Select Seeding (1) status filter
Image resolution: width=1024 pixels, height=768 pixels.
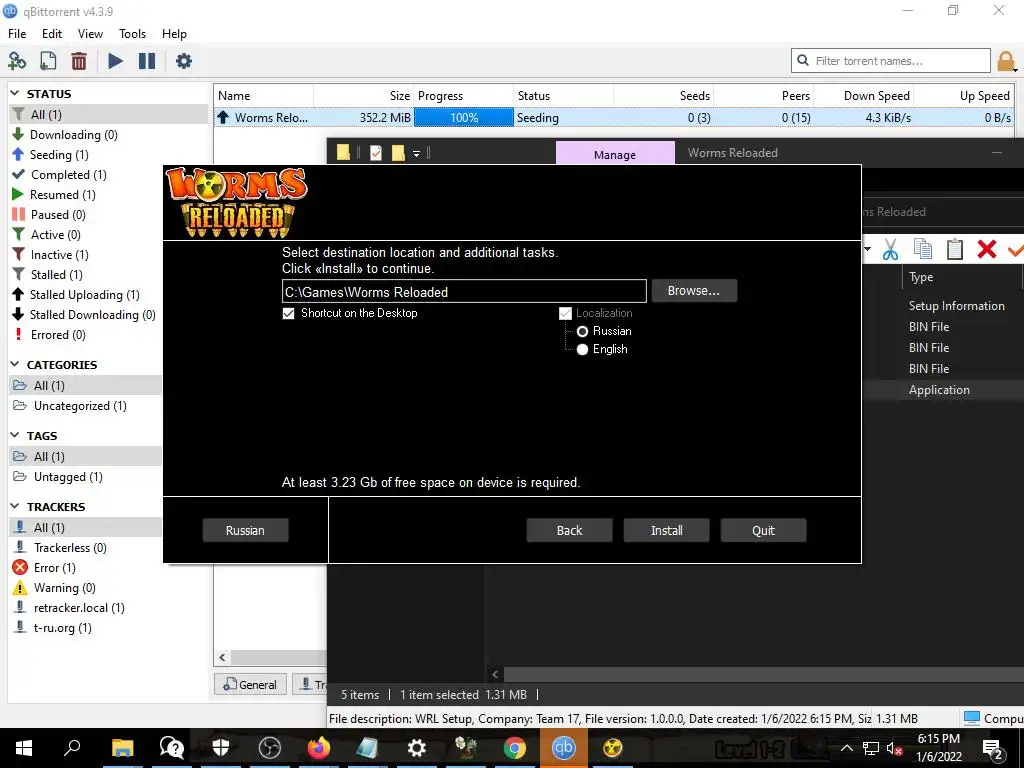59,155
